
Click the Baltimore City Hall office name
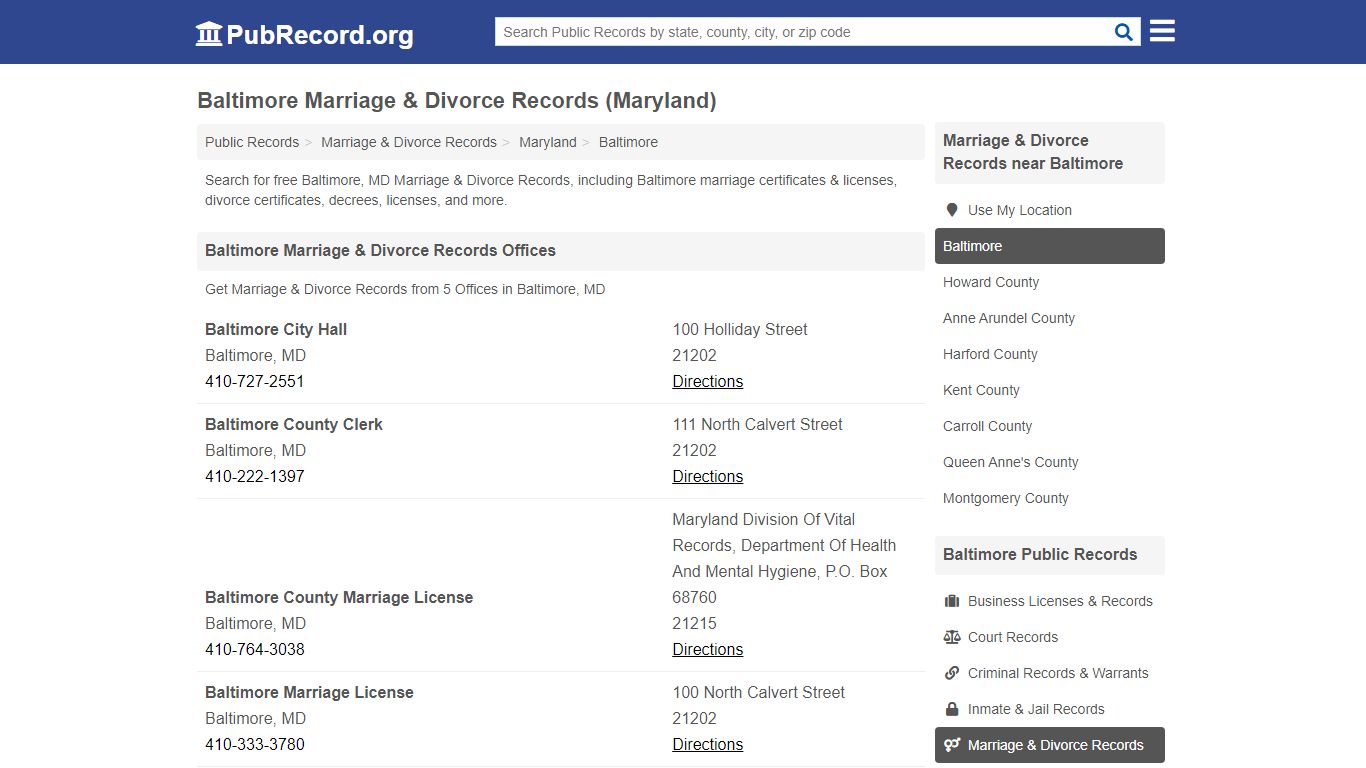point(276,329)
